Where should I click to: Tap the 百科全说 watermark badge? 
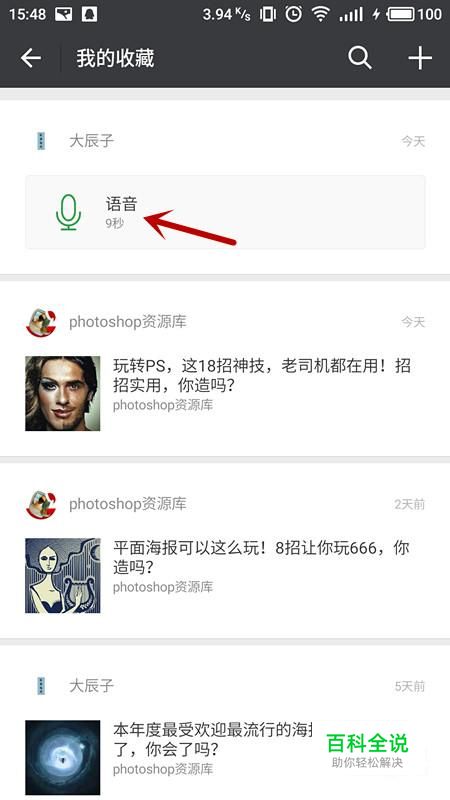click(367, 750)
